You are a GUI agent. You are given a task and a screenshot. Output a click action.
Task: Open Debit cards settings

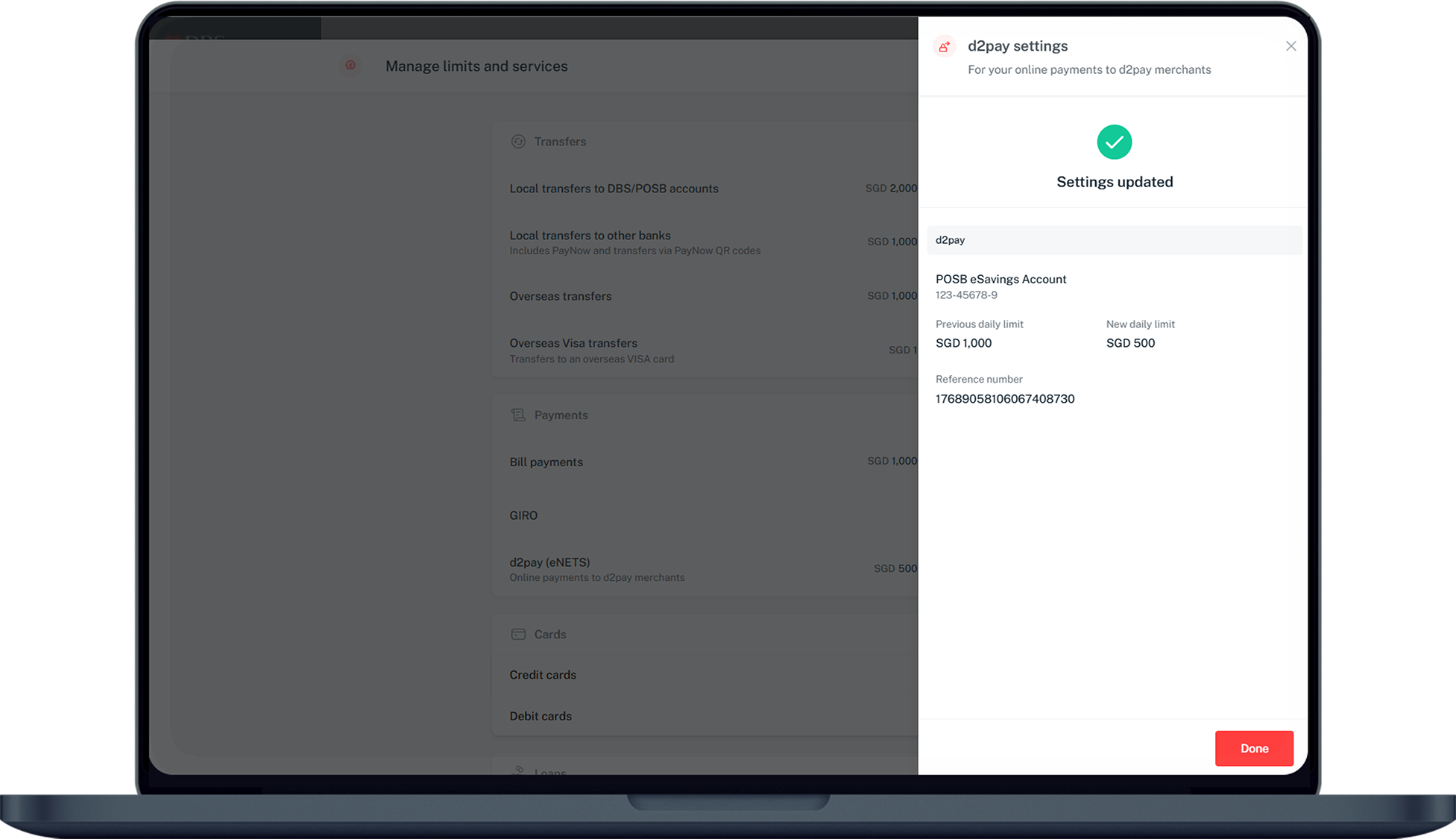click(x=541, y=716)
